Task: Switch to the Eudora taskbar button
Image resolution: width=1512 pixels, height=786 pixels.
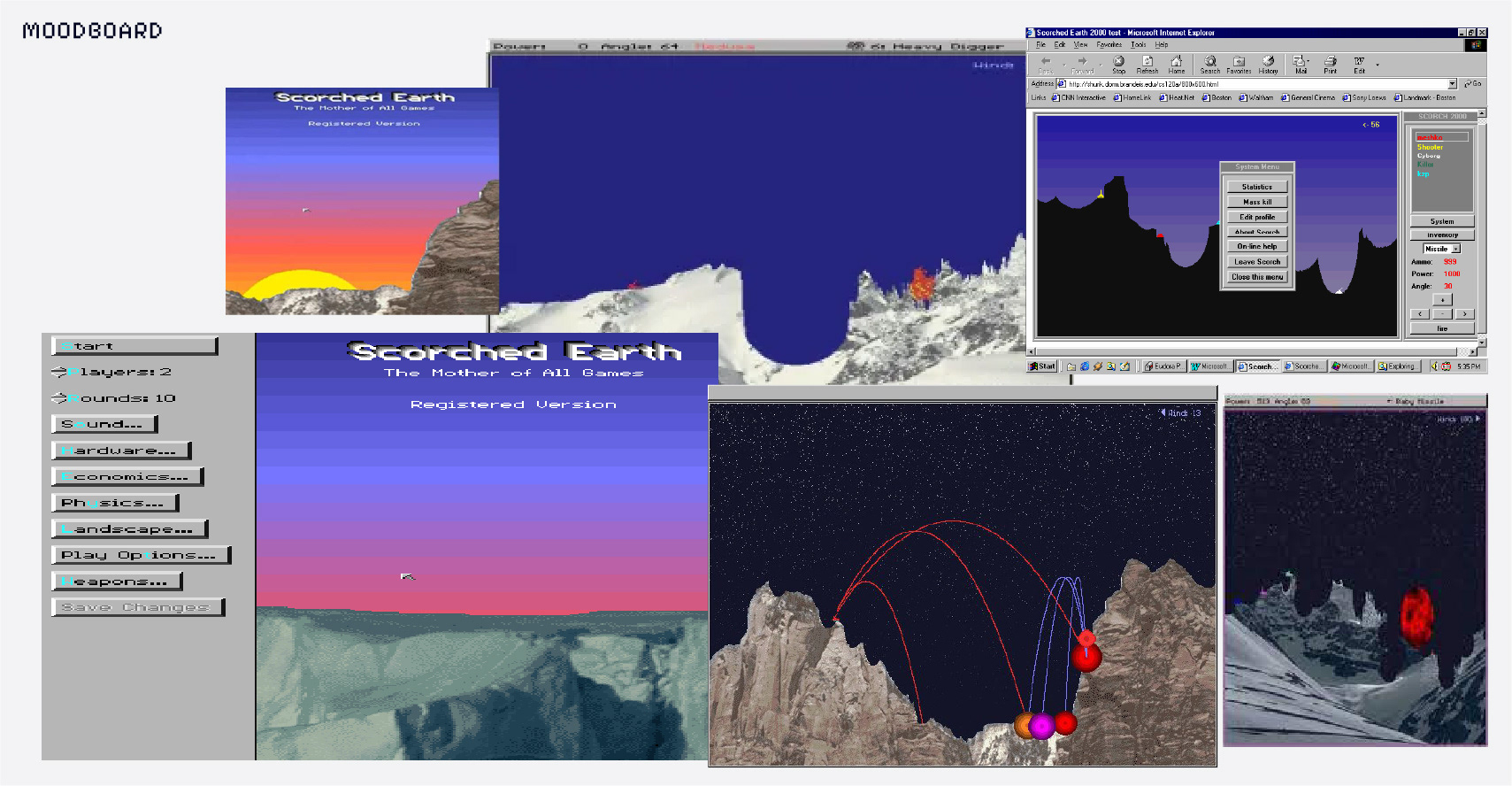Action: 1163,366
